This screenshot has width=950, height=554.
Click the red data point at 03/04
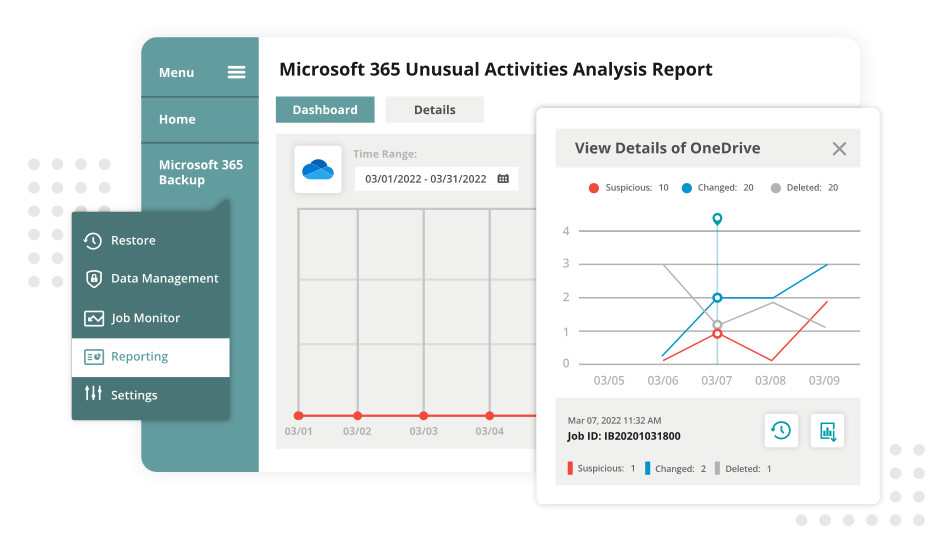[490, 416]
